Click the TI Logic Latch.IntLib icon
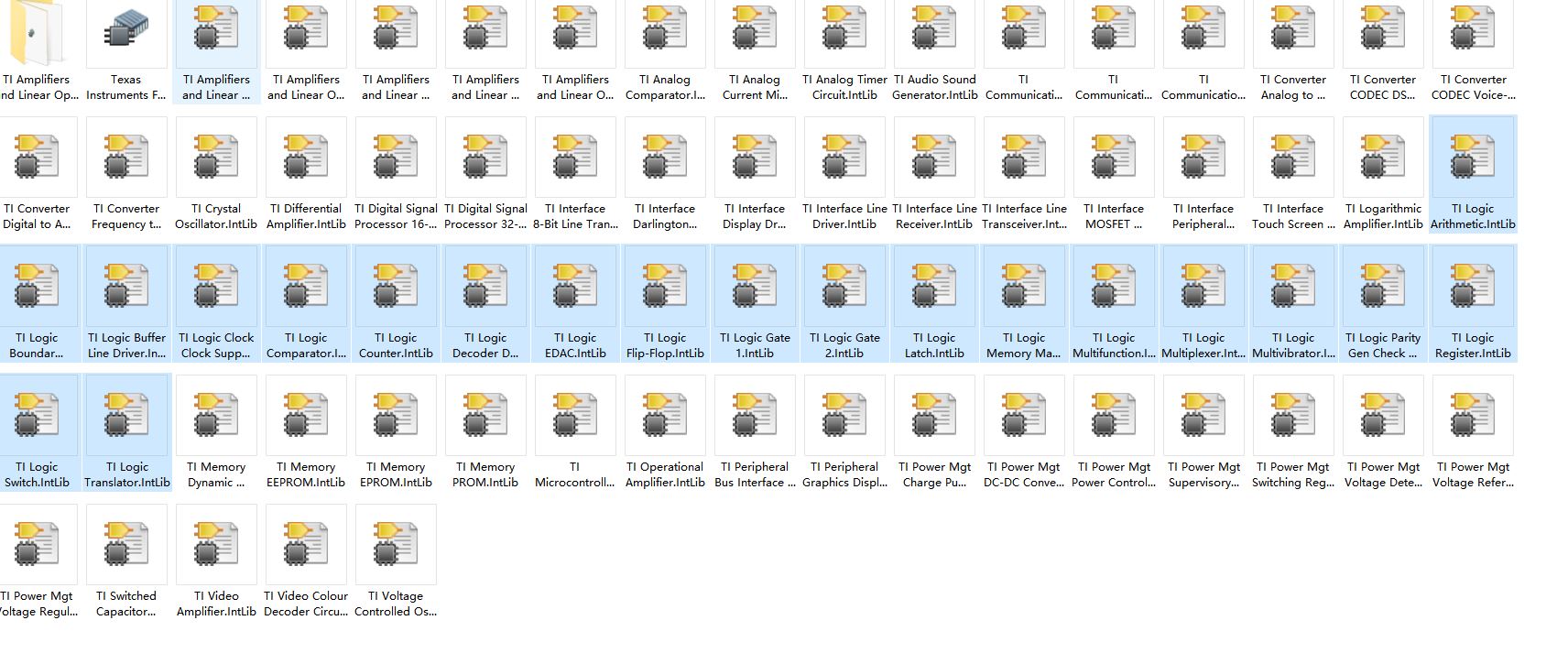This screenshot has height=653, width=1568. [x=934, y=286]
